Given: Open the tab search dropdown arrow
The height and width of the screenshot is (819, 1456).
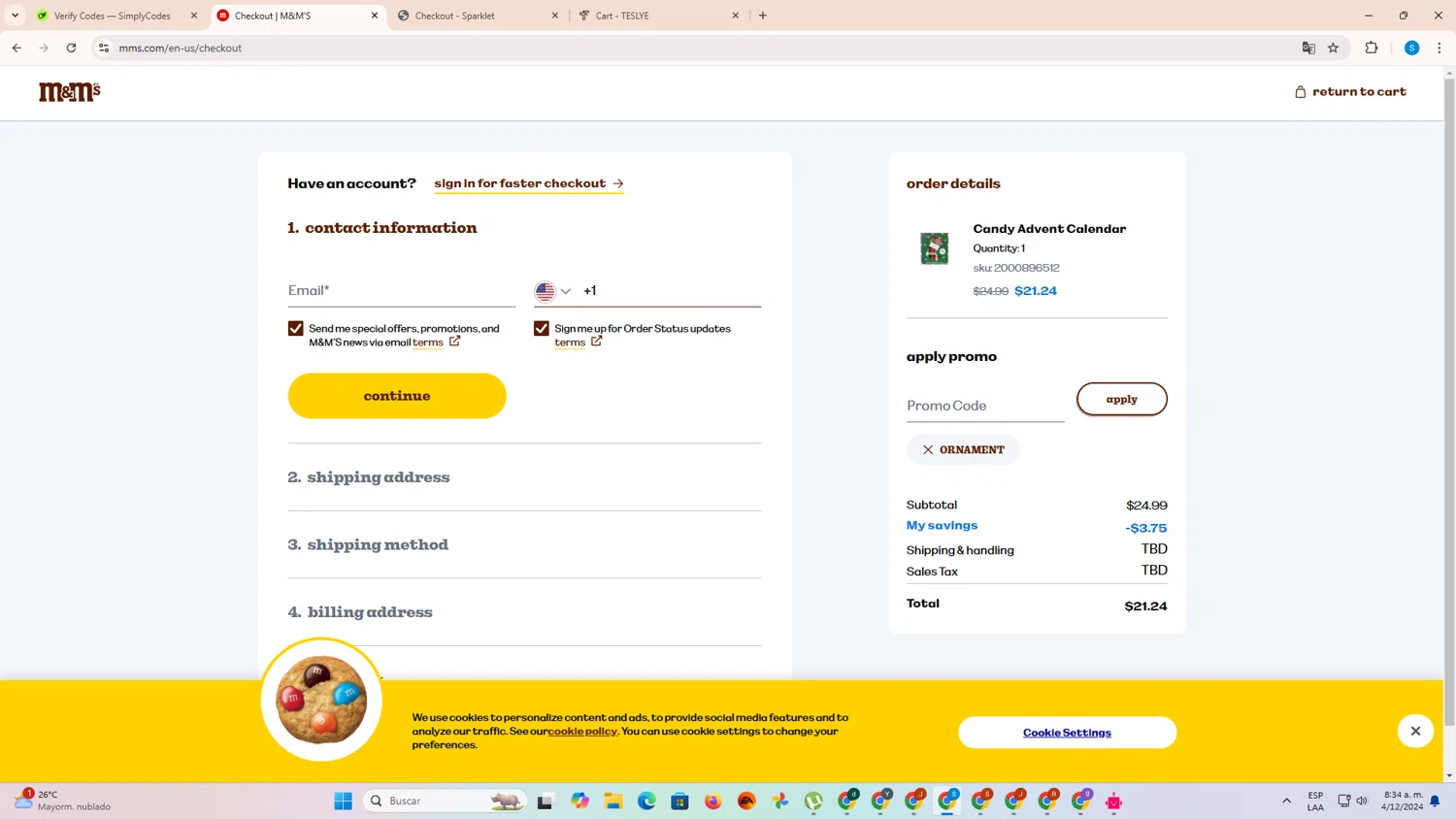Looking at the screenshot, I should click(15, 16).
